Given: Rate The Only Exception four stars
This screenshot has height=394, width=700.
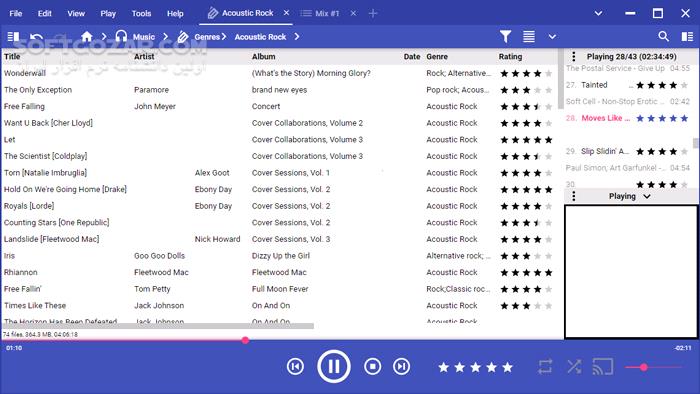Looking at the screenshot, I should pyautogui.click(x=538, y=90).
